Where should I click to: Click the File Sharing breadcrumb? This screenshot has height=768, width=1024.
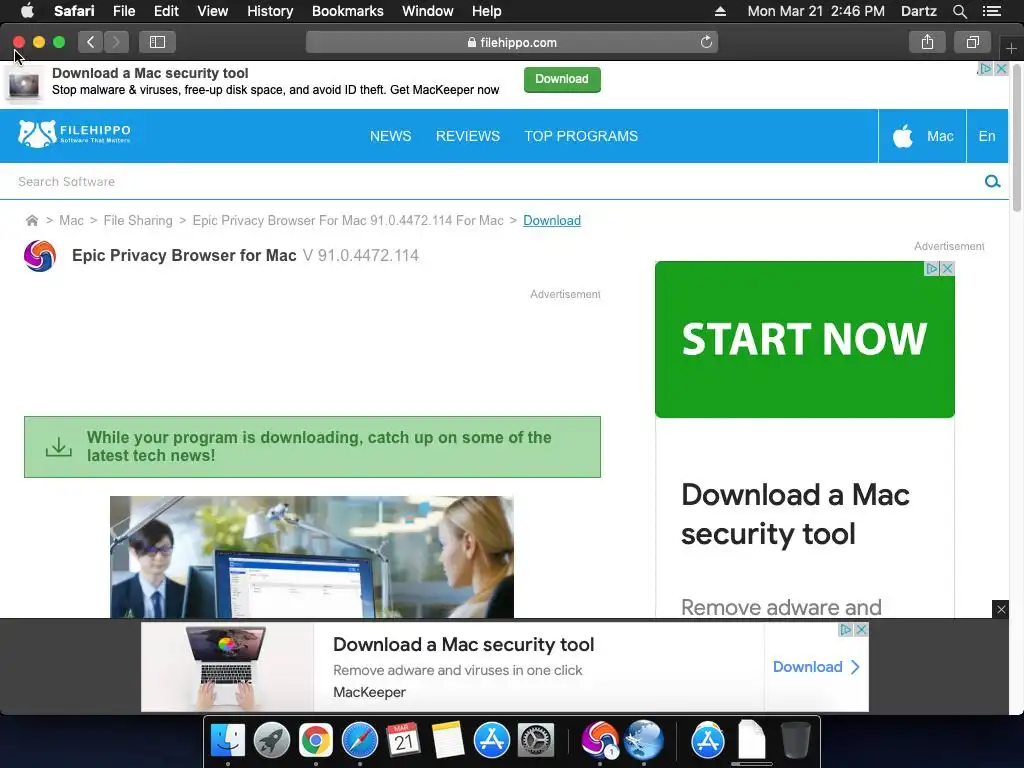pos(138,221)
